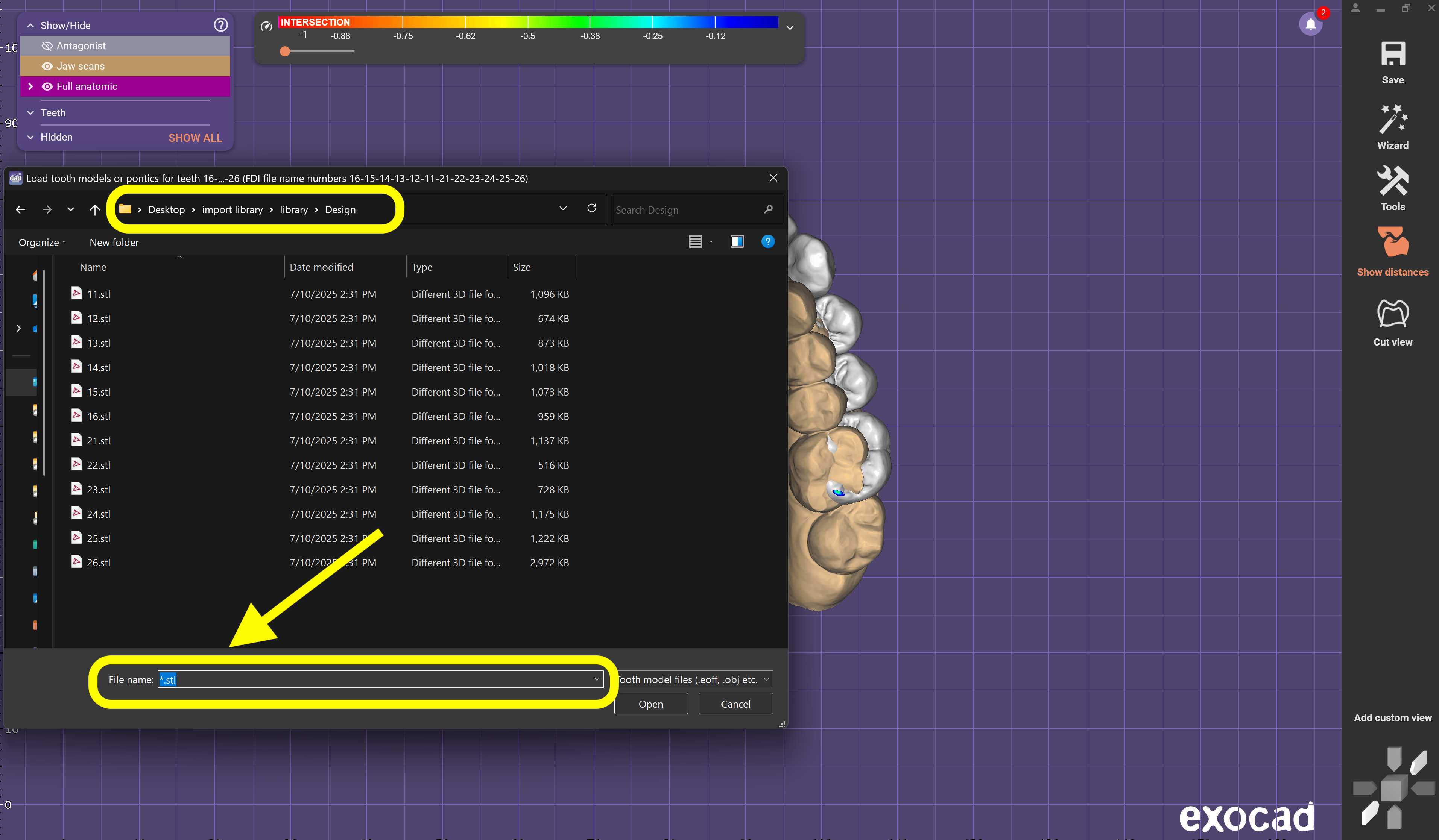Click the intersection slider handle
The image size is (1439, 840).
tap(285, 52)
